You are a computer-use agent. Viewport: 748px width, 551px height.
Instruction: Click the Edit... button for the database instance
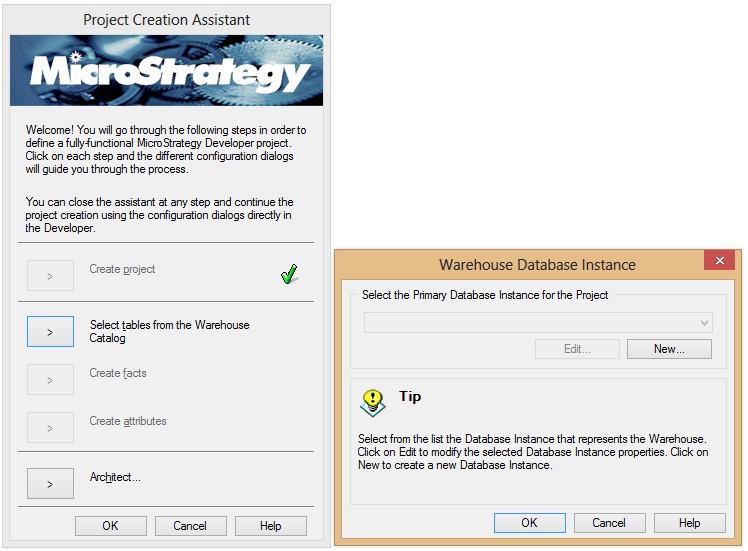tap(577, 349)
